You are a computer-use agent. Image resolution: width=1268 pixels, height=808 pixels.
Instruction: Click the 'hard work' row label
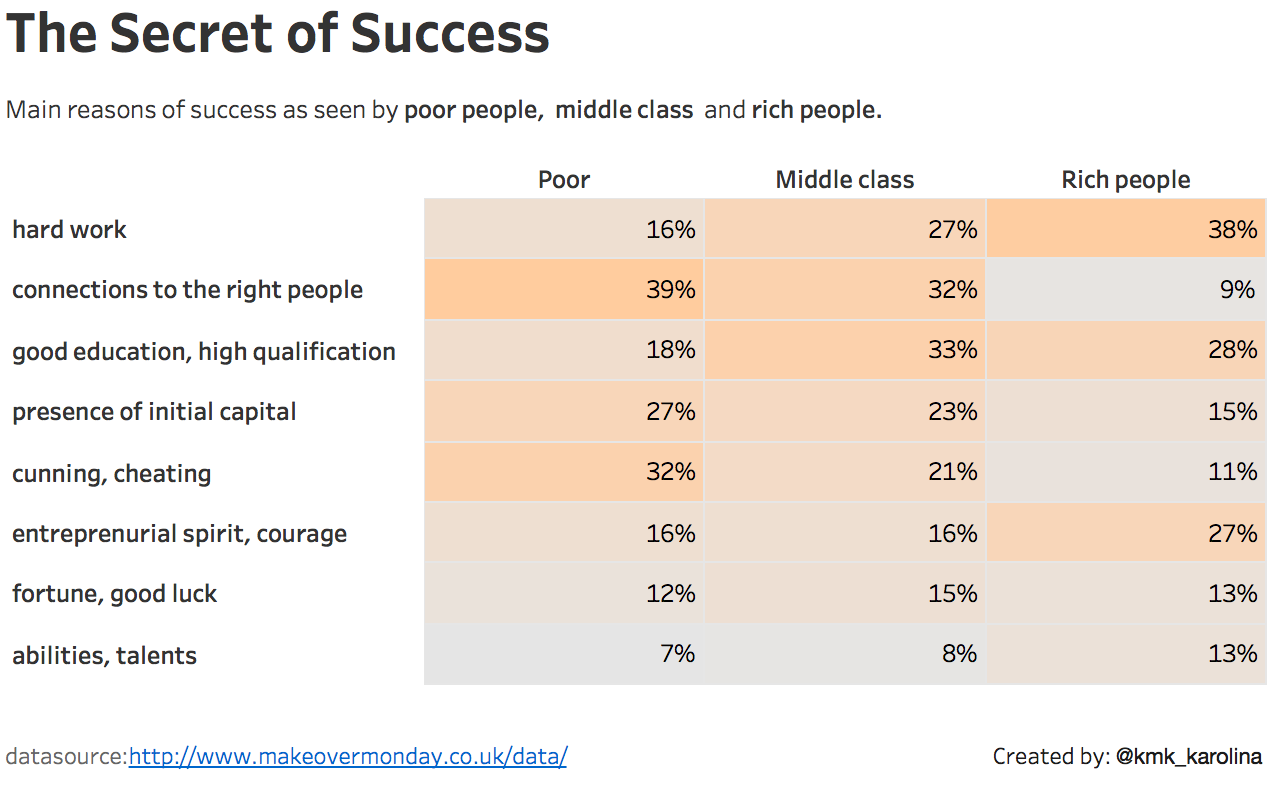[70, 230]
